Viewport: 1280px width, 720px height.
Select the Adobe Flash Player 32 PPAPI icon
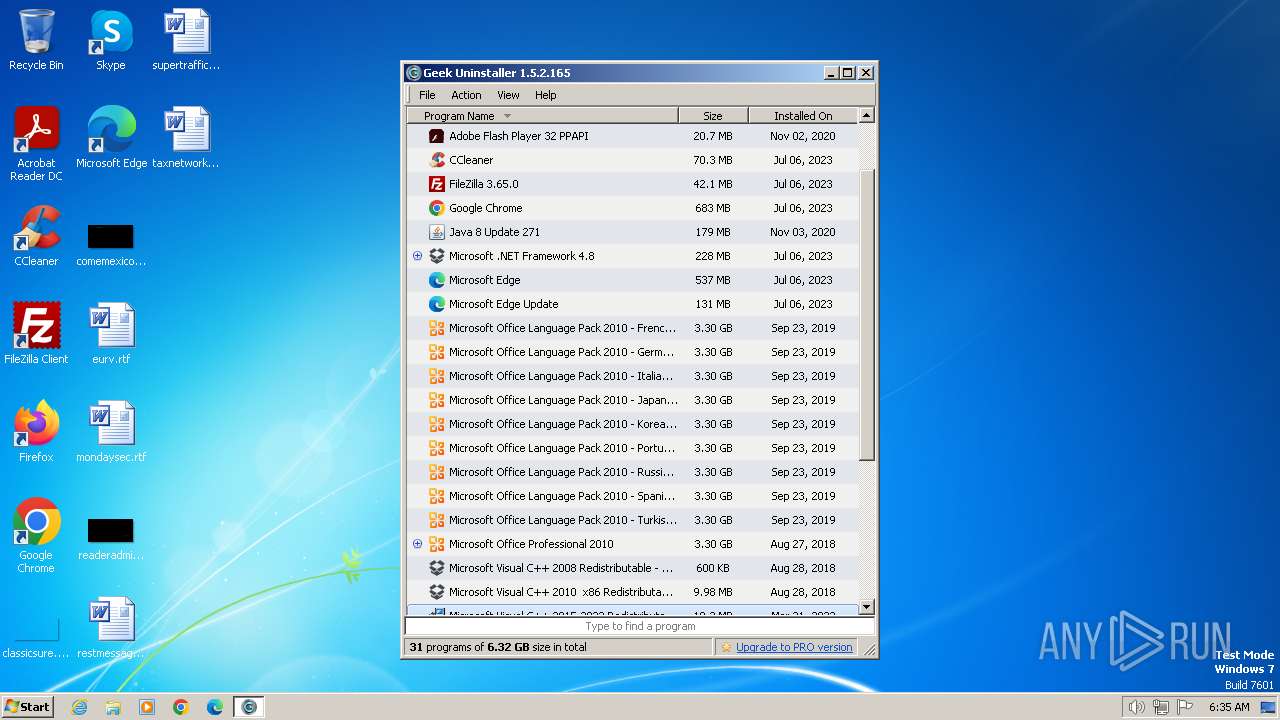point(436,136)
